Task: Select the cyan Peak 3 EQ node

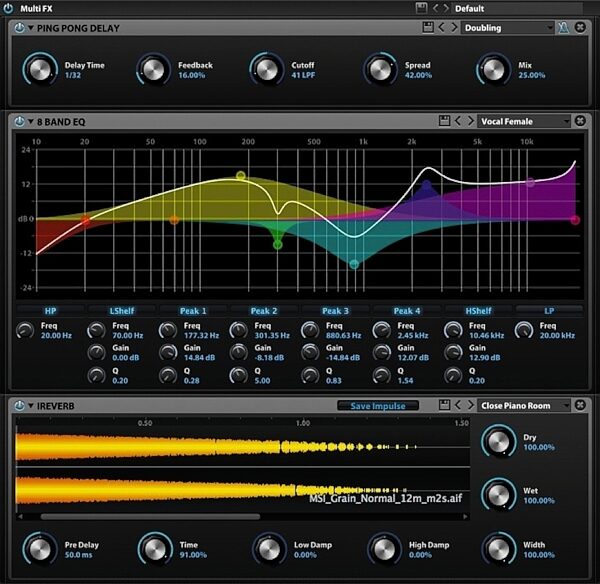Action: point(354,264)
